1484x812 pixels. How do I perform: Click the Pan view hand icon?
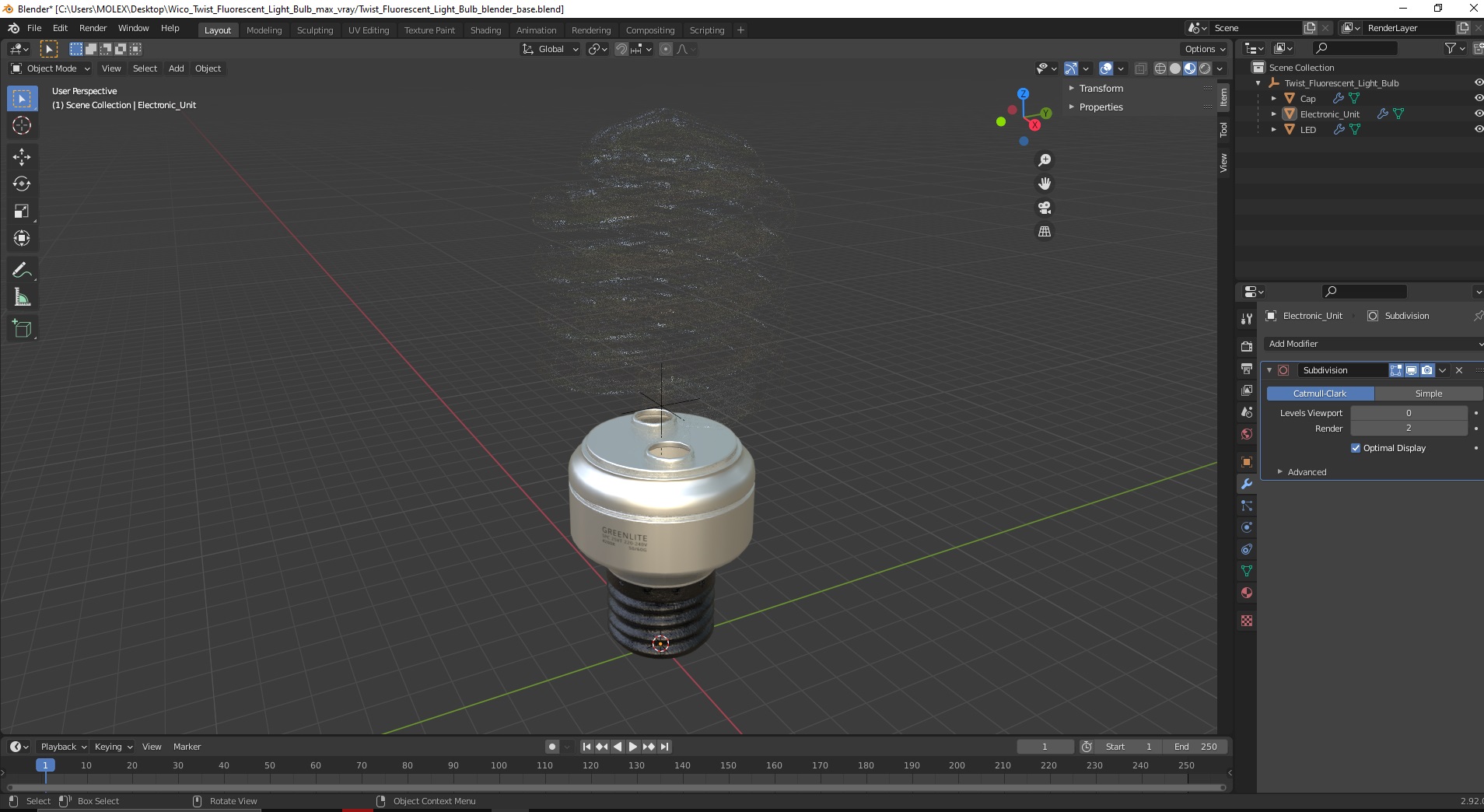click(x=1045, y=184)
